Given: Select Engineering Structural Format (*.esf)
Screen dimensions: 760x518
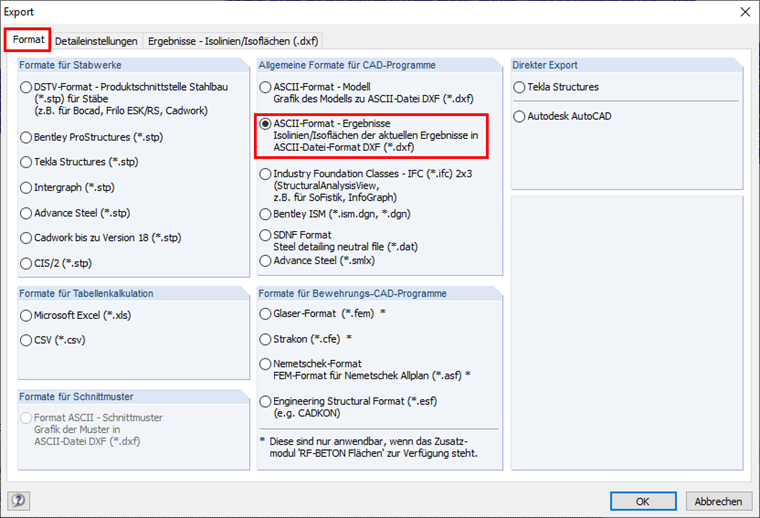Looking at the screenshot, I should (x=266, y=400).
